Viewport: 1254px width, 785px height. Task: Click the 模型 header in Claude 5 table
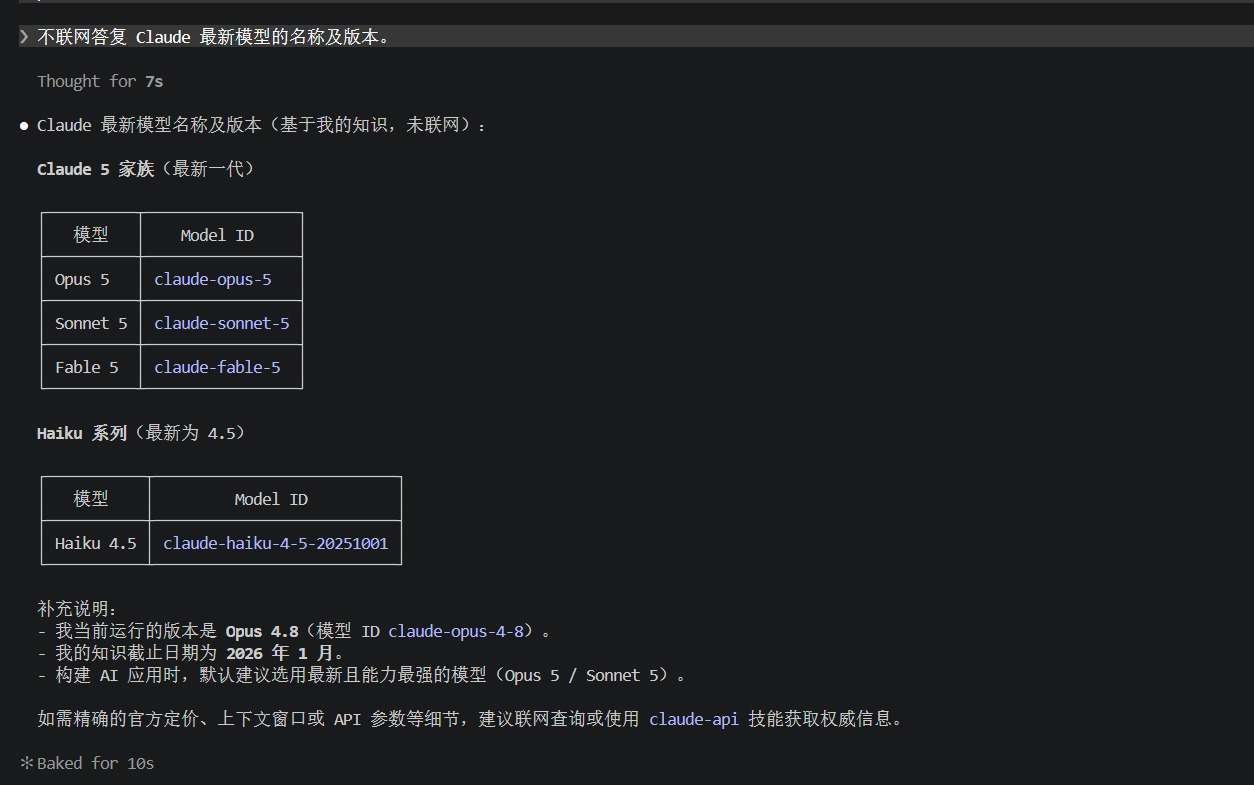(91, 235)
